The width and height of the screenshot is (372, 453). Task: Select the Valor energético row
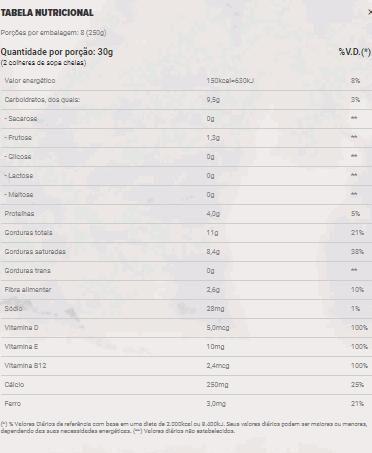tap(186, 81)
